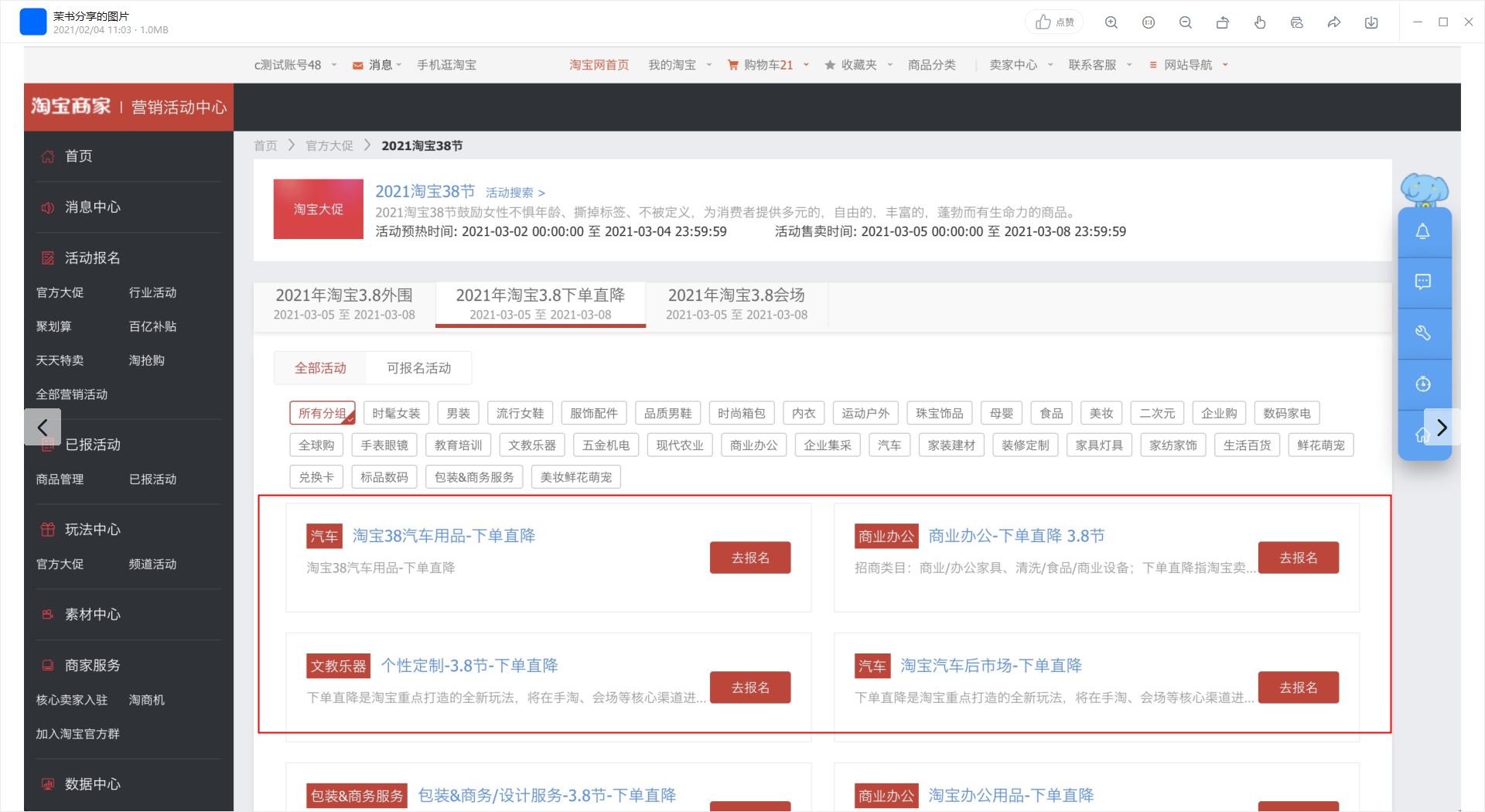
Task: Open the notification bell in floating panel
Action: (1423, 232)
